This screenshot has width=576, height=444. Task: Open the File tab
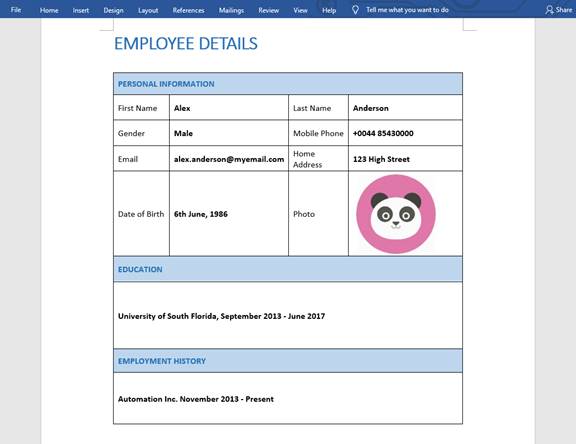[x=15, y=10]
